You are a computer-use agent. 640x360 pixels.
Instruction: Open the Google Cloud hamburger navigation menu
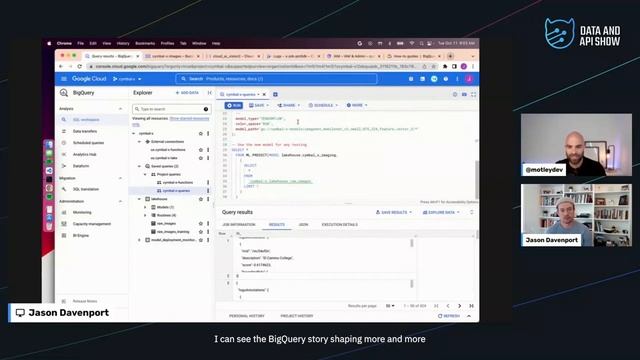(x=64, y=79)
